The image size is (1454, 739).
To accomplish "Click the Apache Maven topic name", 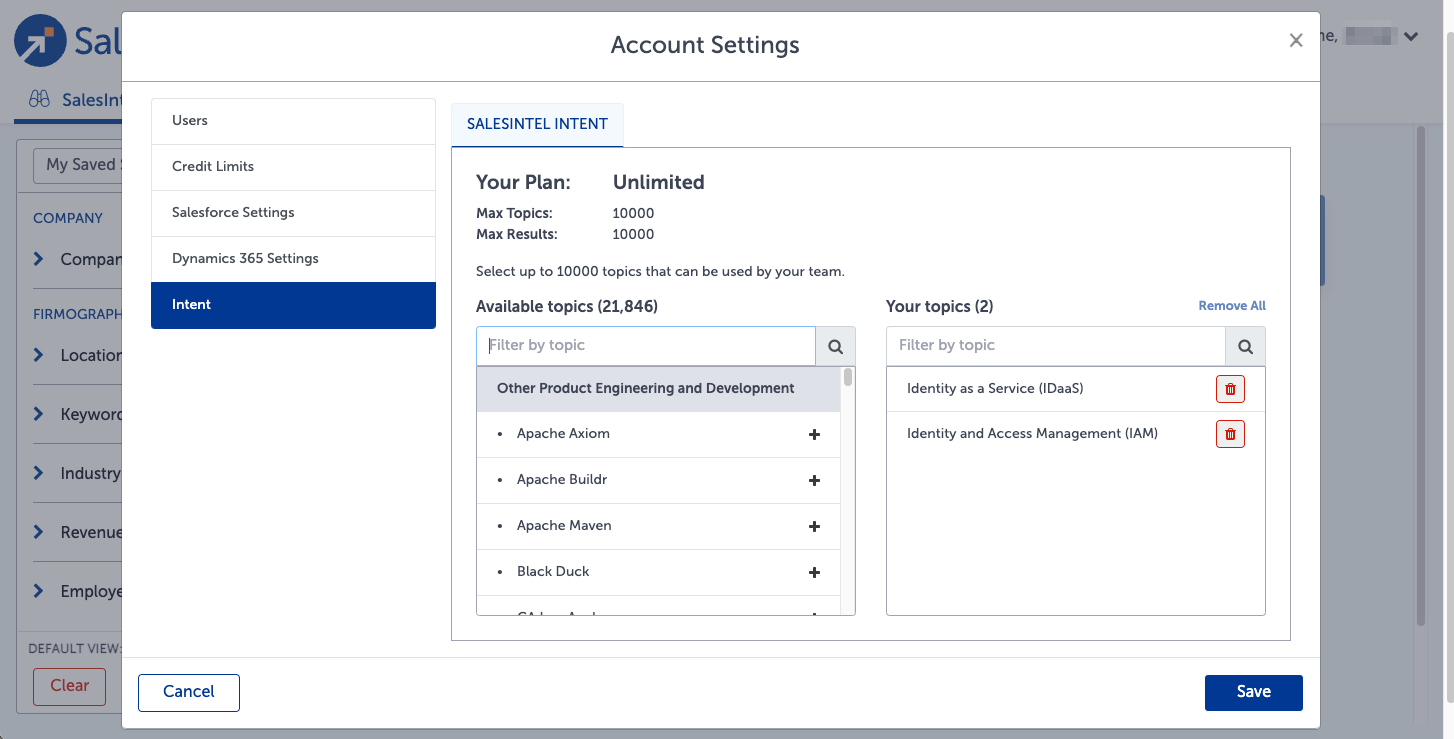I will tap(564, 526).
